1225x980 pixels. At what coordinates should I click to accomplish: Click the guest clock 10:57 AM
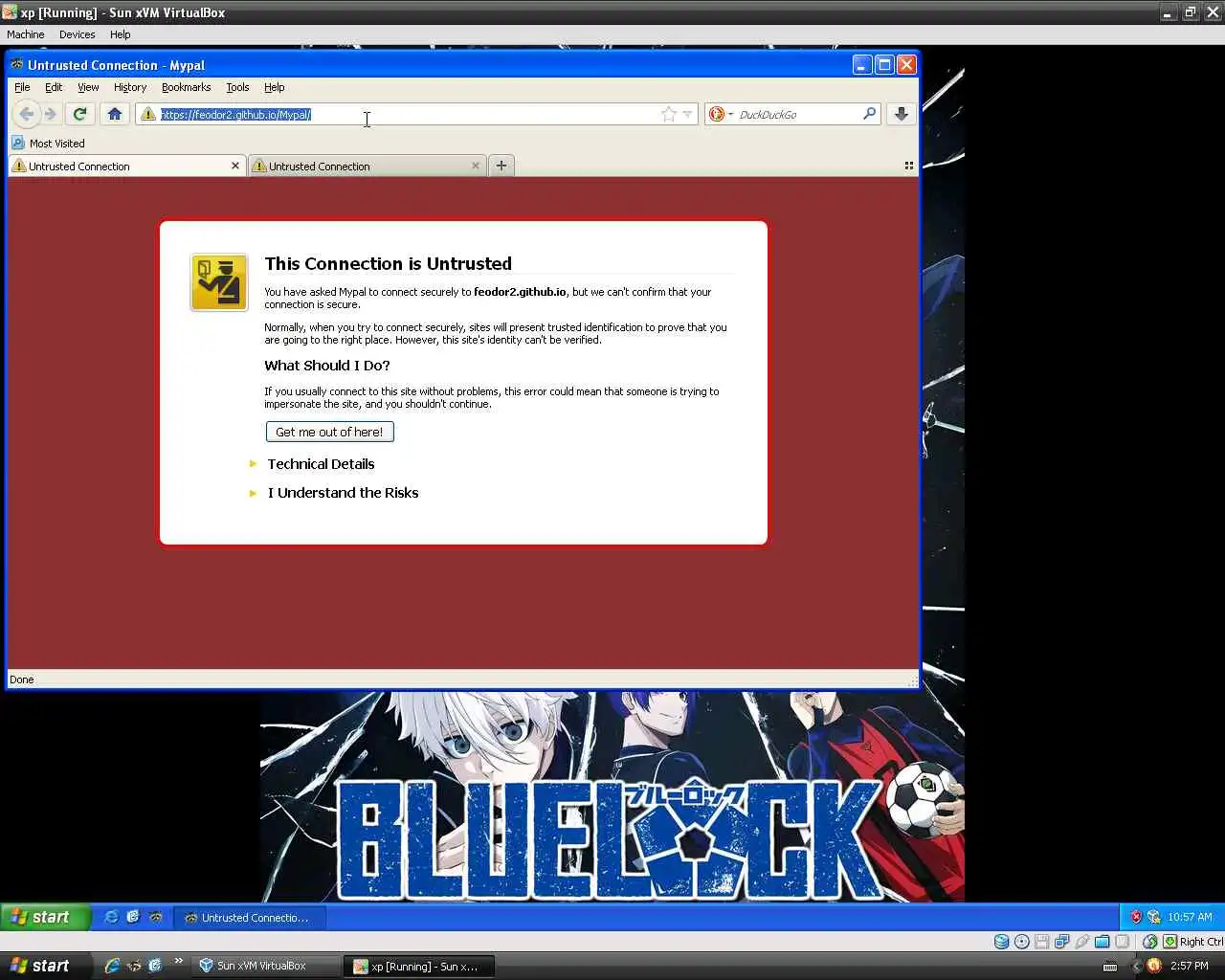[1190, 917]
